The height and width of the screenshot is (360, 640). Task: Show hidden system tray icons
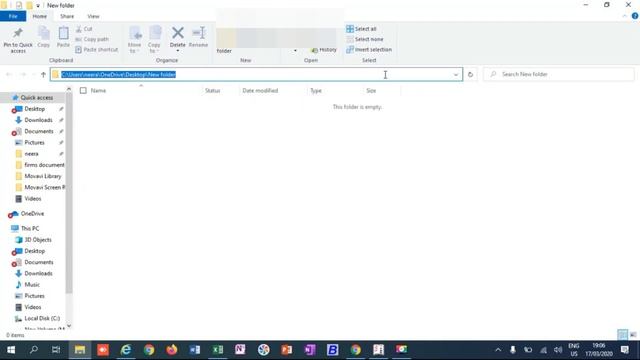(498, 350)
